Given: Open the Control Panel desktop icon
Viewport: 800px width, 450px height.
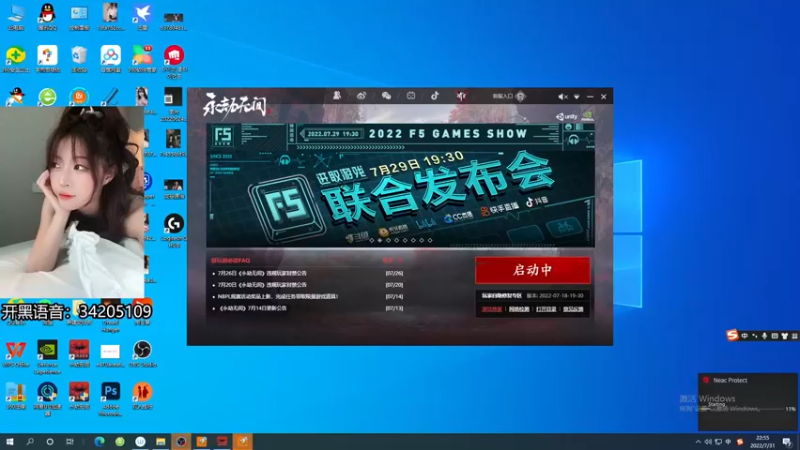Looking at the screenshot, I should click(79, 16).
